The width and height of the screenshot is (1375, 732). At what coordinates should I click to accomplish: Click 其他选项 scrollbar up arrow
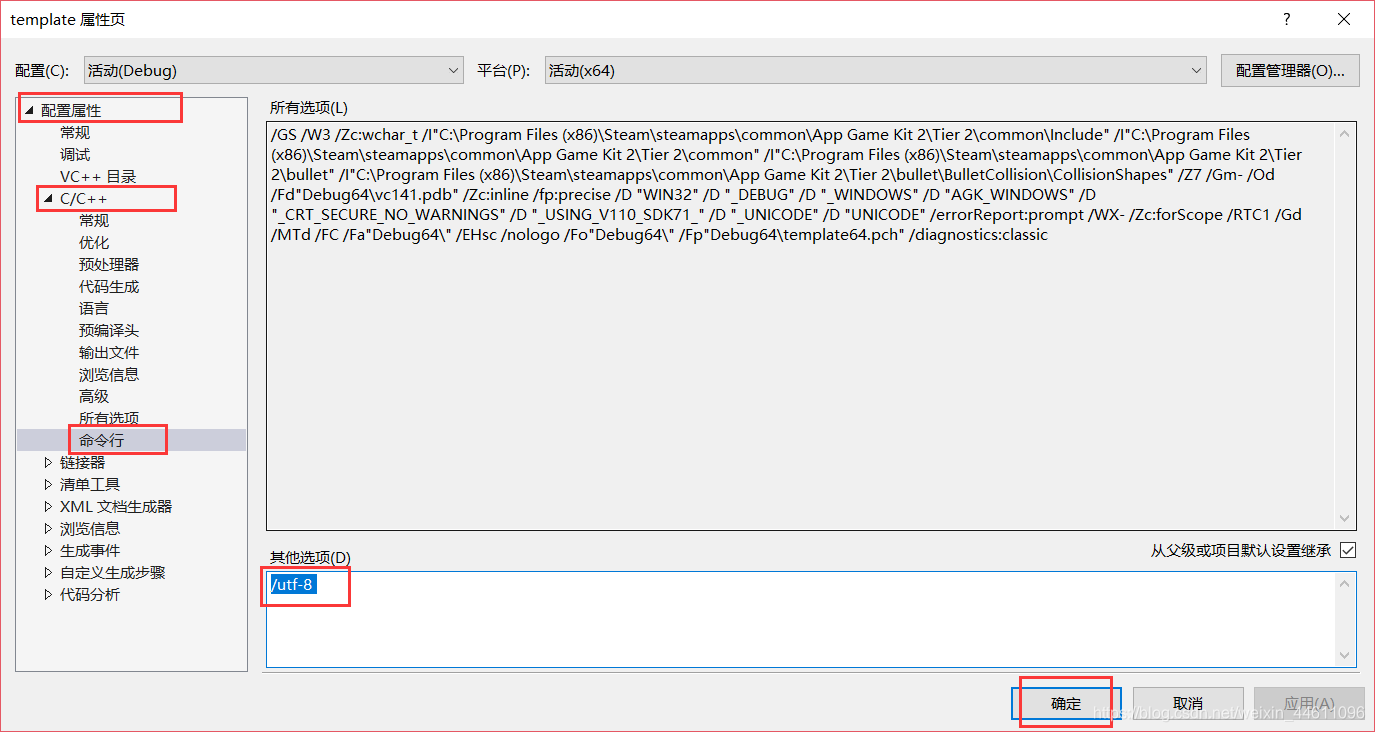(1346, 583)
